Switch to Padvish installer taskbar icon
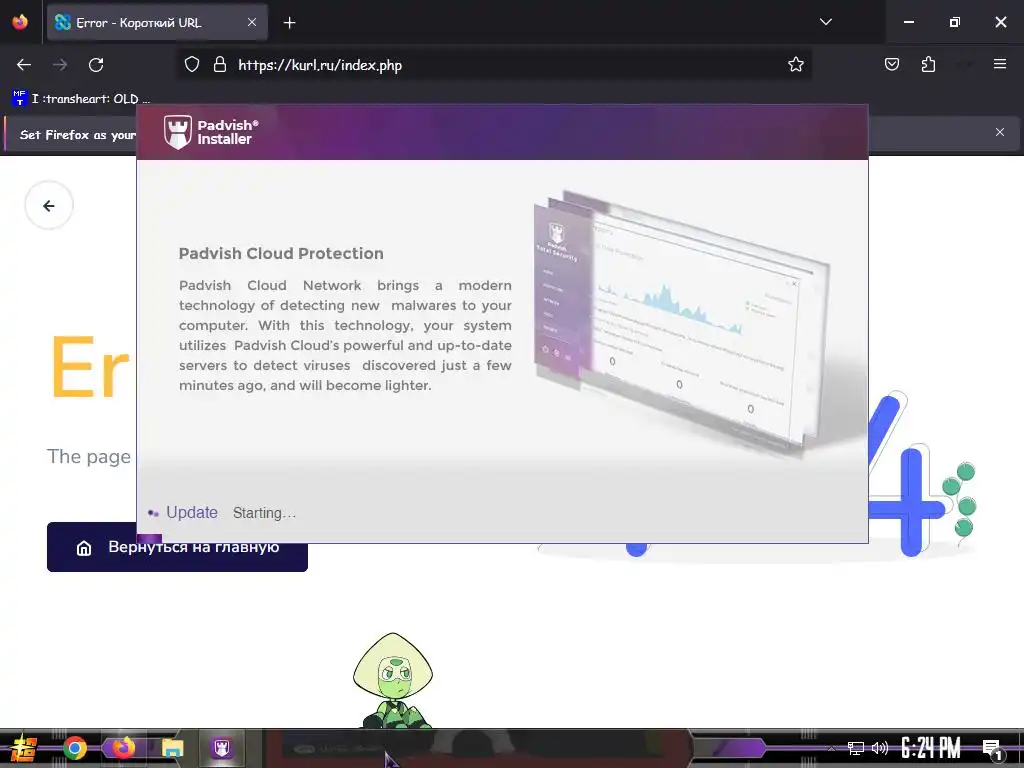This screenshot has height=768, width=1024. click(x=222, y=748)
